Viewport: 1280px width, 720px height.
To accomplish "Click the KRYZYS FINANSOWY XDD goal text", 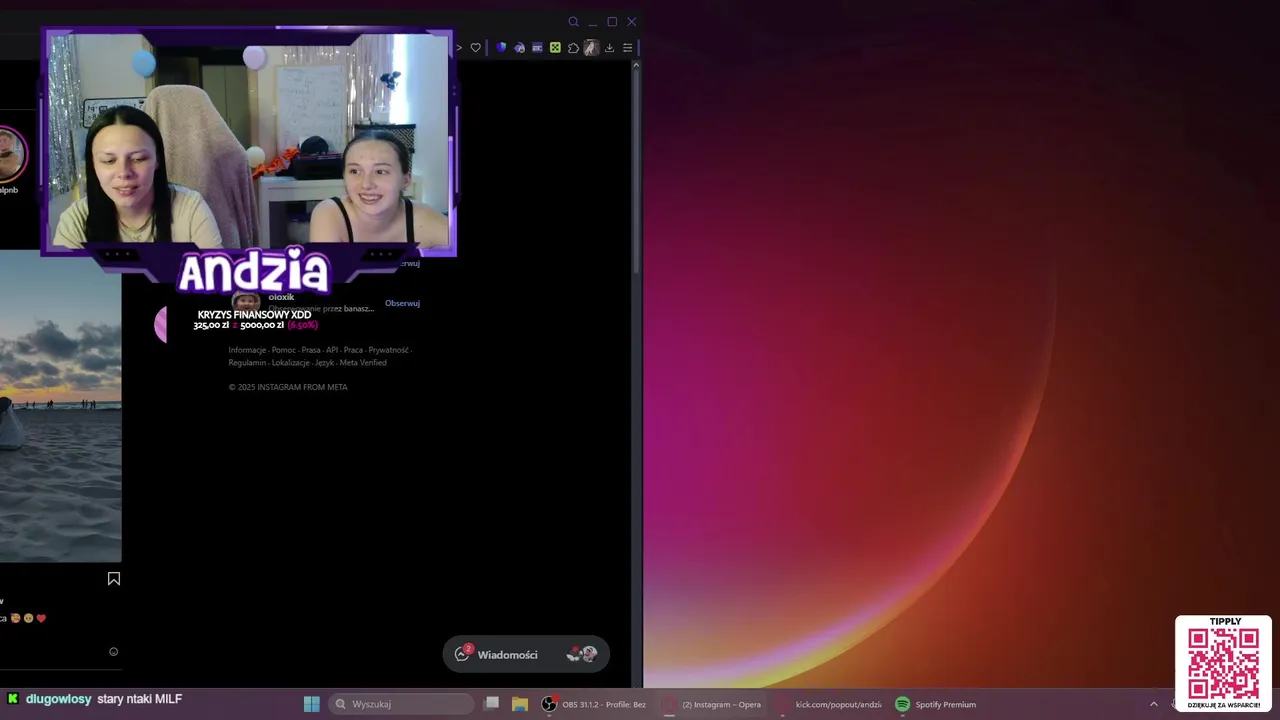I will (254, 315).
